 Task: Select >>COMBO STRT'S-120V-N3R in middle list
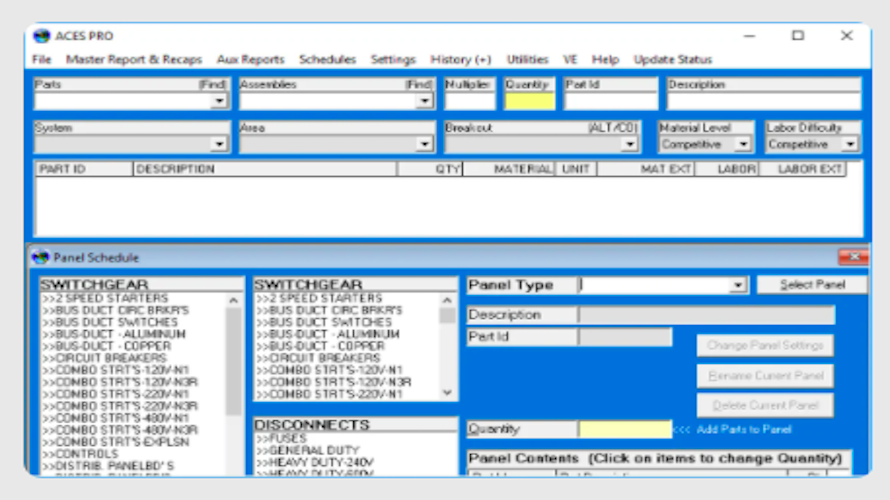pyautogui.click(x=333, y=382)
